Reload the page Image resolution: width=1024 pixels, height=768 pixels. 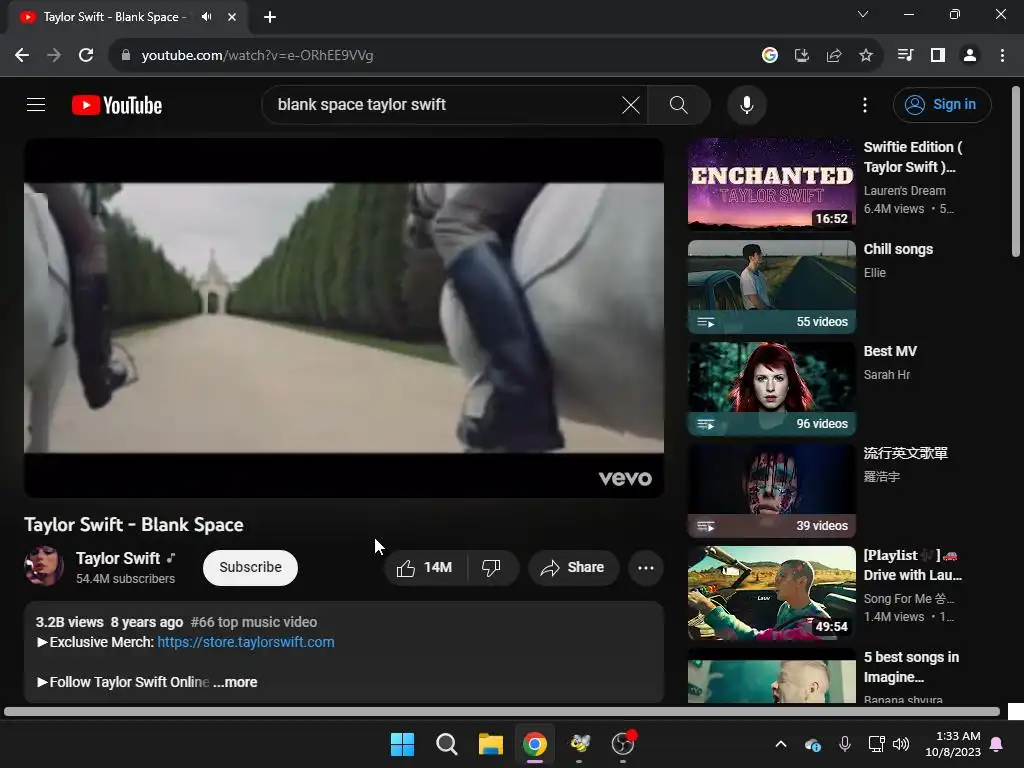[x=86, y=56]
